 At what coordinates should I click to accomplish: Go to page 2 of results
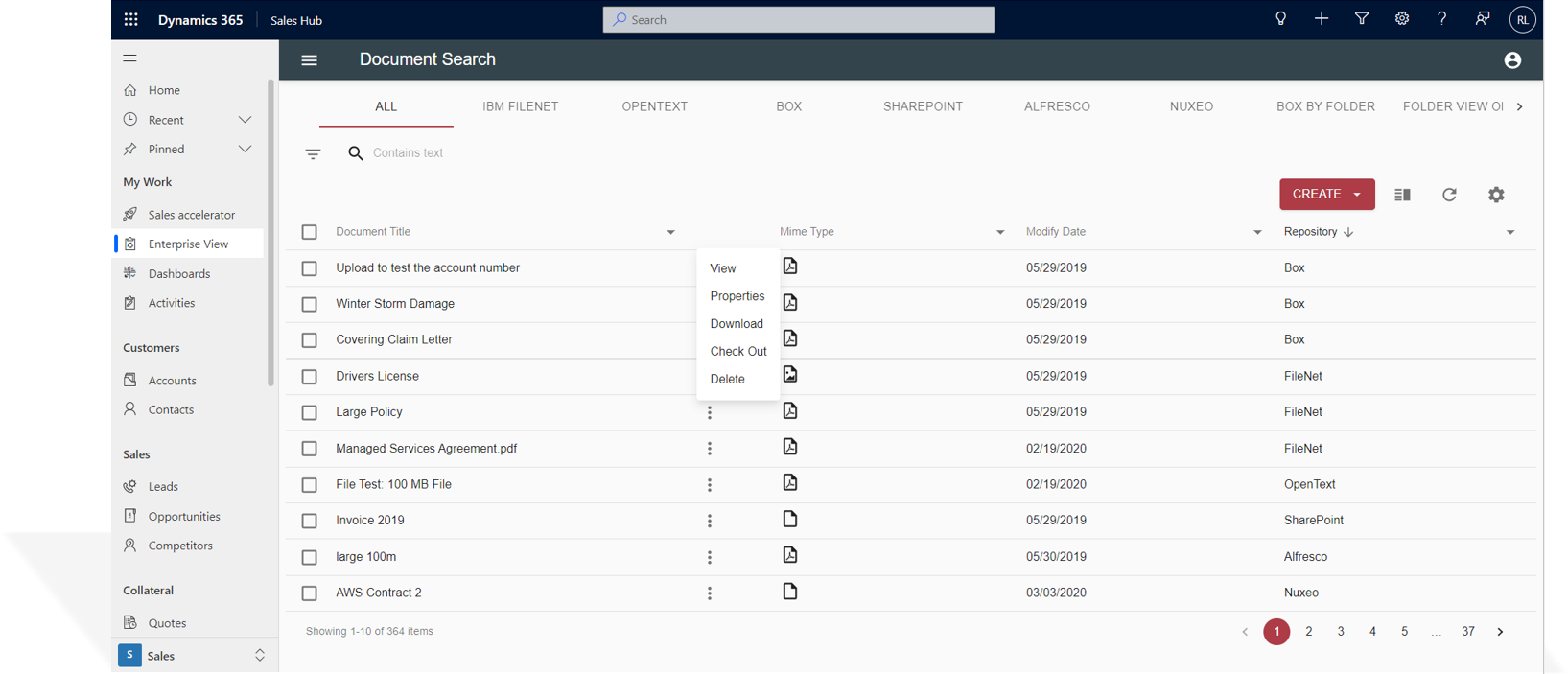pos(1308,632)
